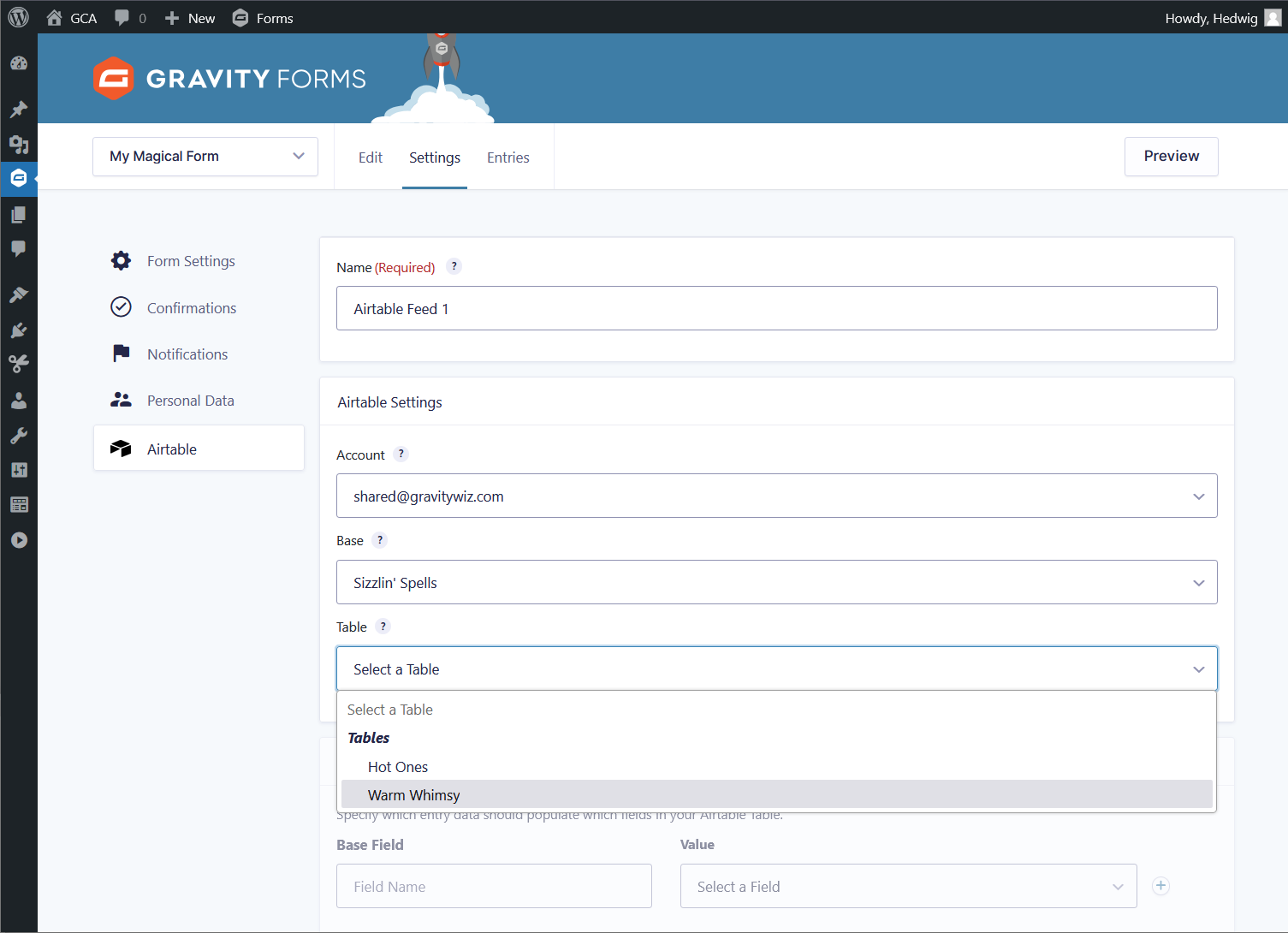The image size is (1288, 933).
Task: Choose the Select a Table placeholder option
Action: tap(777, 710)
